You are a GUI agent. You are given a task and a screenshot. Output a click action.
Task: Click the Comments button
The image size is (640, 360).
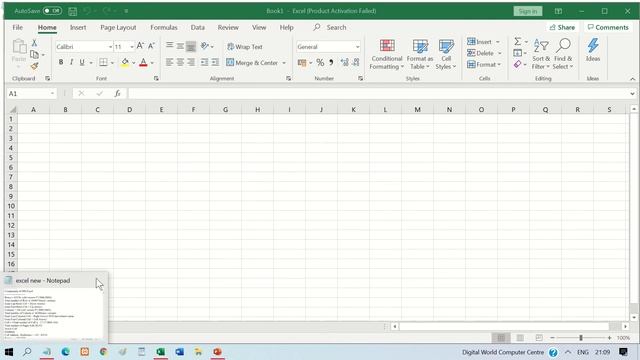click(x=608, y=27)
